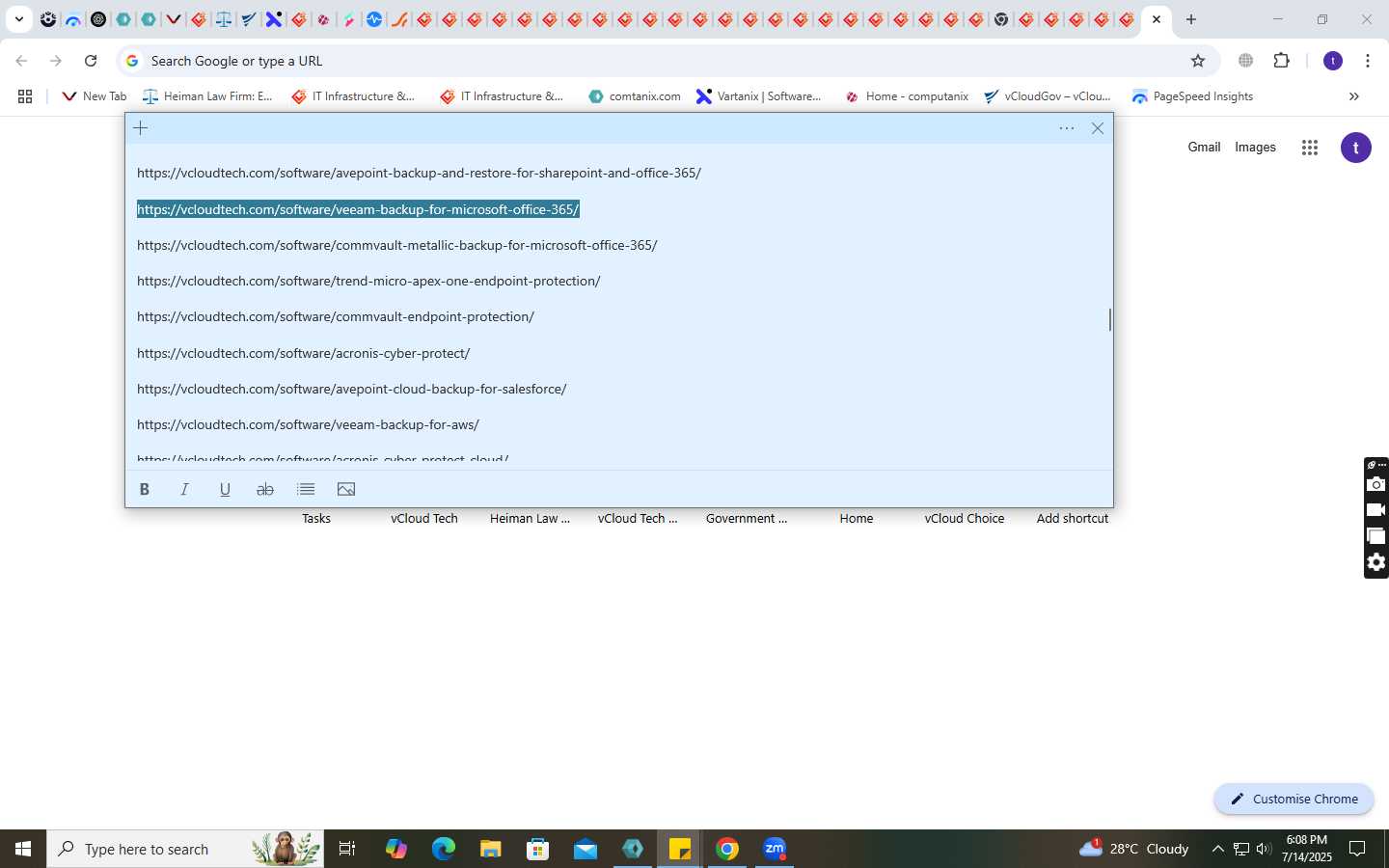This screenshot has height=868, width=1389.
Task: Click the sticky note vertical scrollbar thumb
Action: 1109,319
